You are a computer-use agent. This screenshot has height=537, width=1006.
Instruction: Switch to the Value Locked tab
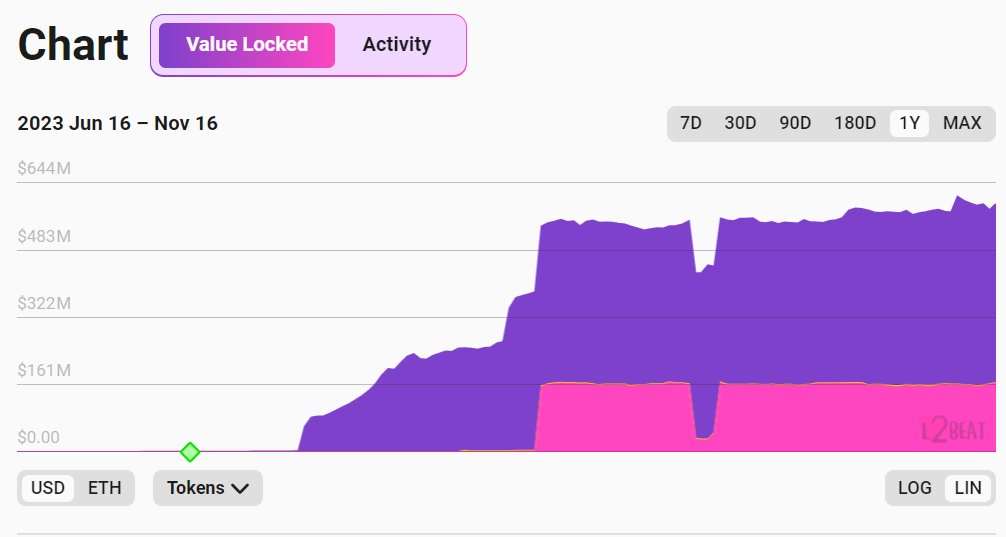247,45
